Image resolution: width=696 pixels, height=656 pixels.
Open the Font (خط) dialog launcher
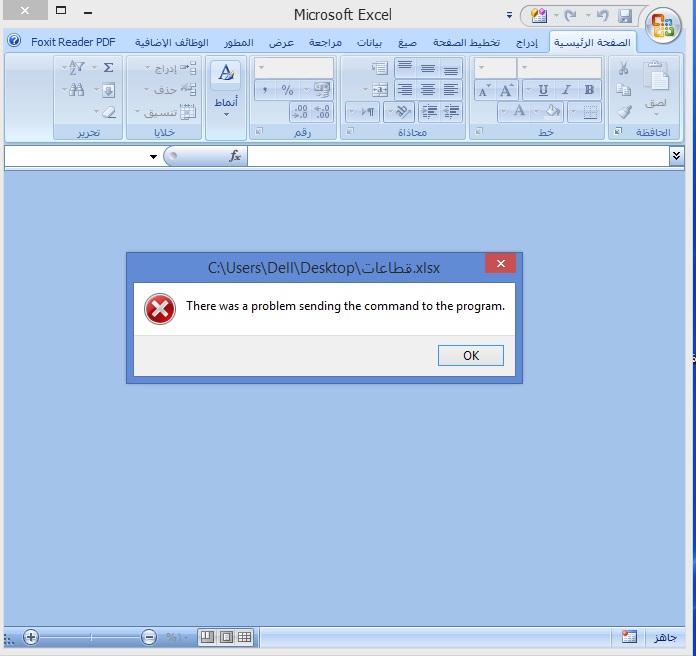[479, 131]
